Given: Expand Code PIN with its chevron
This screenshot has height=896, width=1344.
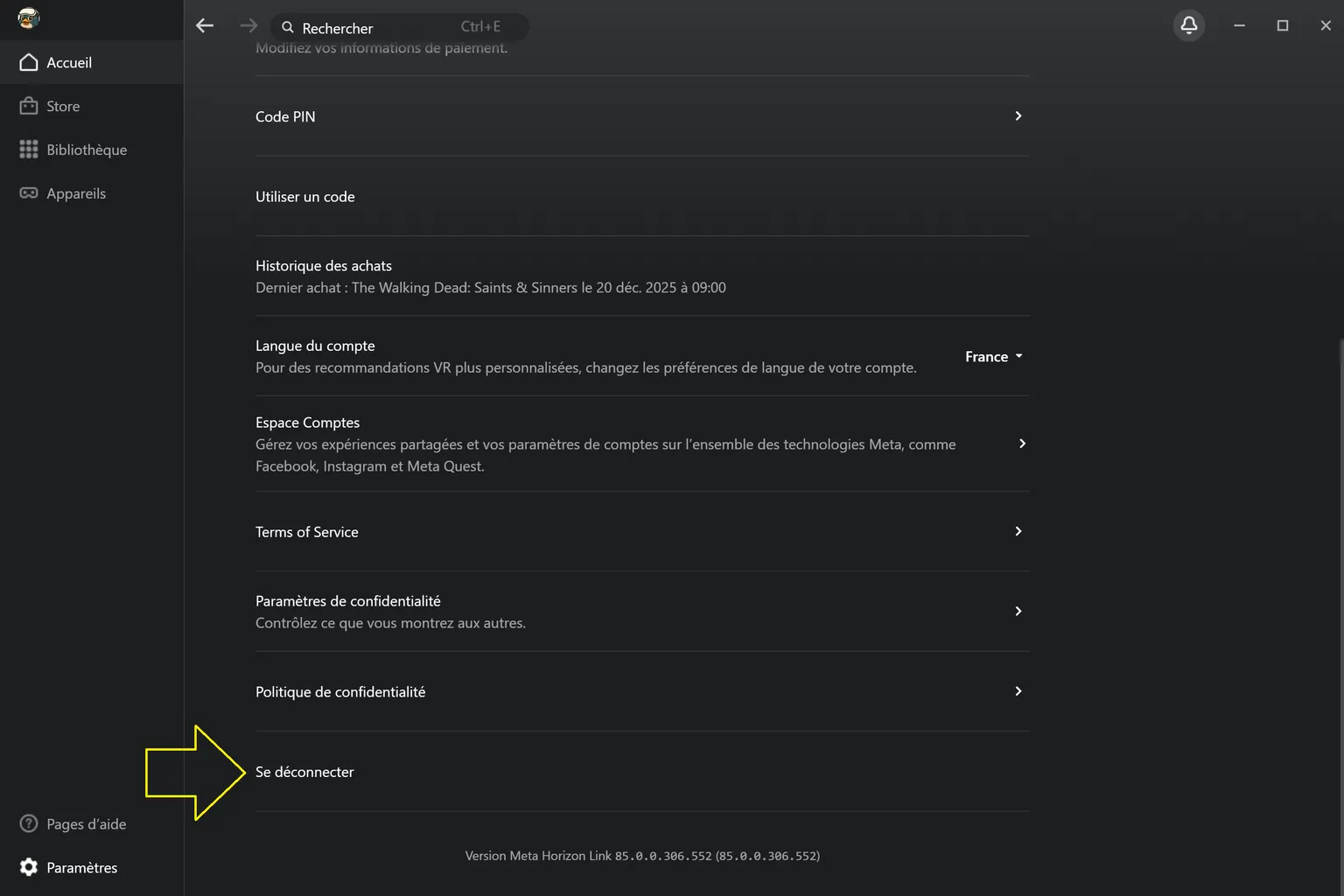Looking at the screenshot, I should (1018, 115).
